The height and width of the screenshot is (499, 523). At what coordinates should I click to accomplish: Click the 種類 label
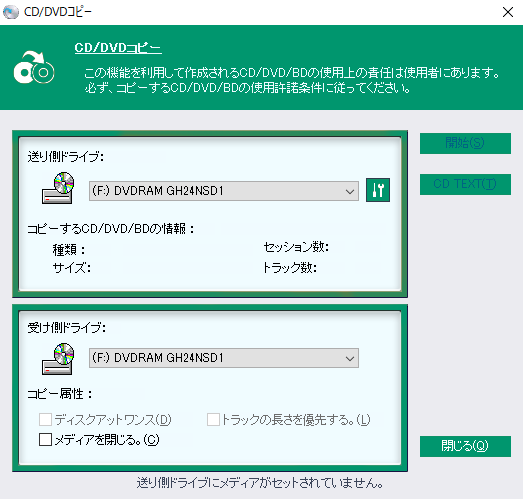pos(69,249)
